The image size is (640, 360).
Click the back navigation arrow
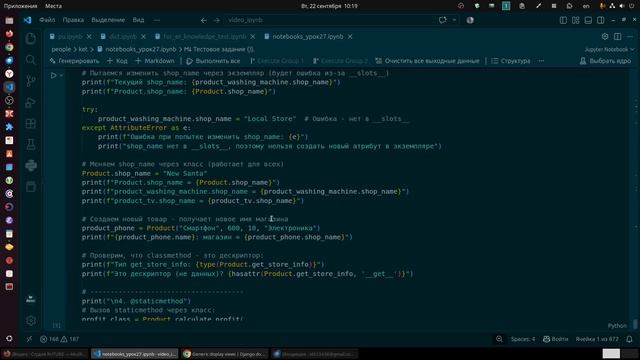pyautogui.click(x=204, y=20)
